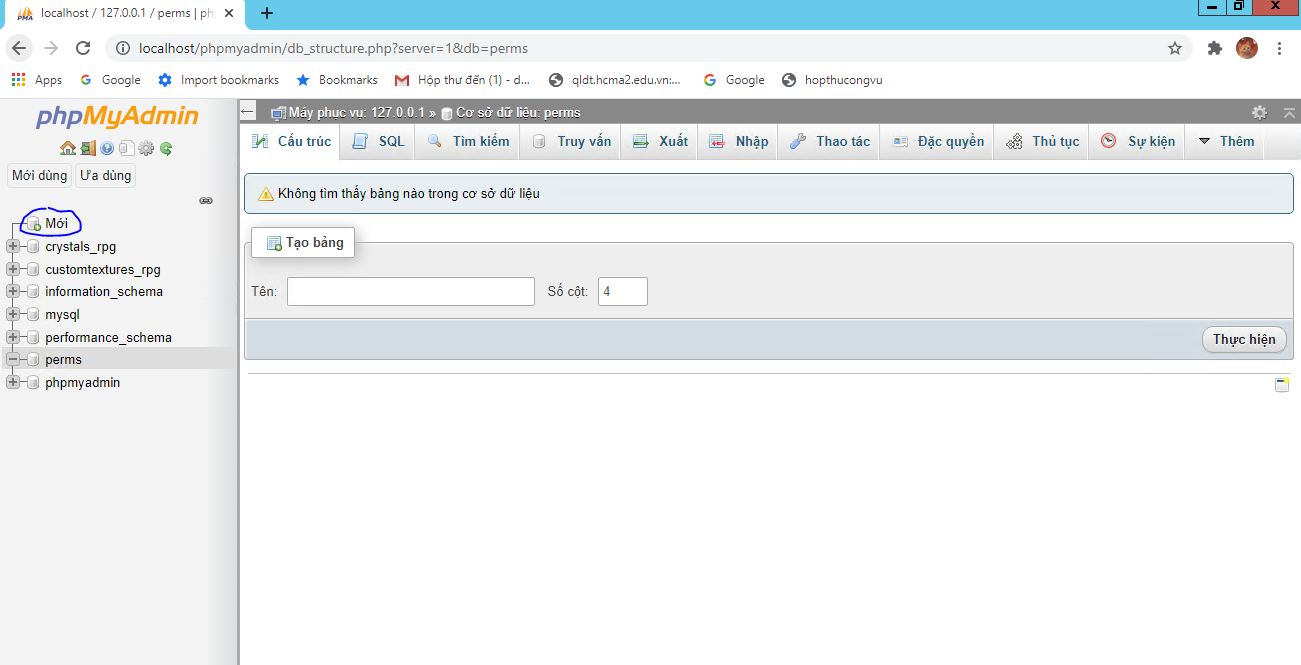Click the performance_schema database icon

[33, 337]
